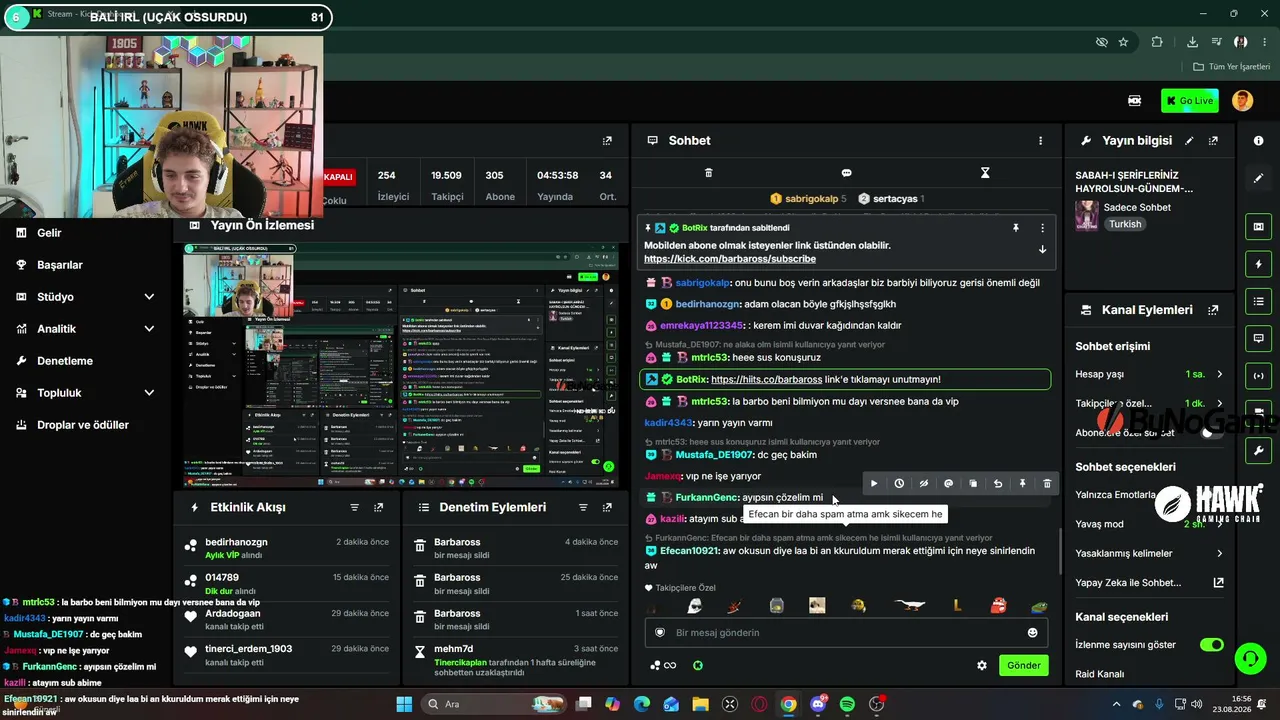1280x720 pixels.
Task: Open Gelir in the sidebar
Action: pyautogui.click(x=86, y=233)
